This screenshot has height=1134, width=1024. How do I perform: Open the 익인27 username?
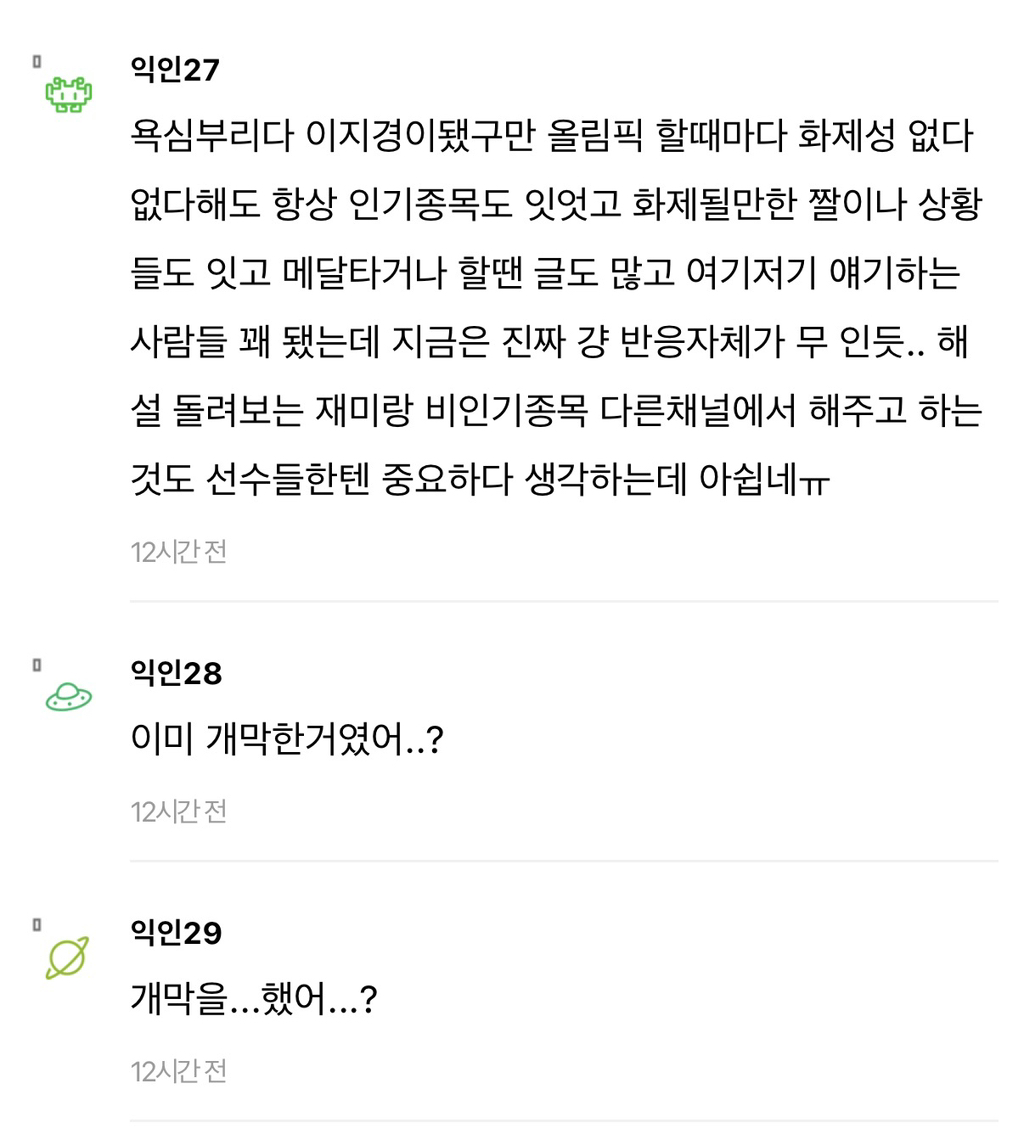pyautogui.click(x=175, y=70)
